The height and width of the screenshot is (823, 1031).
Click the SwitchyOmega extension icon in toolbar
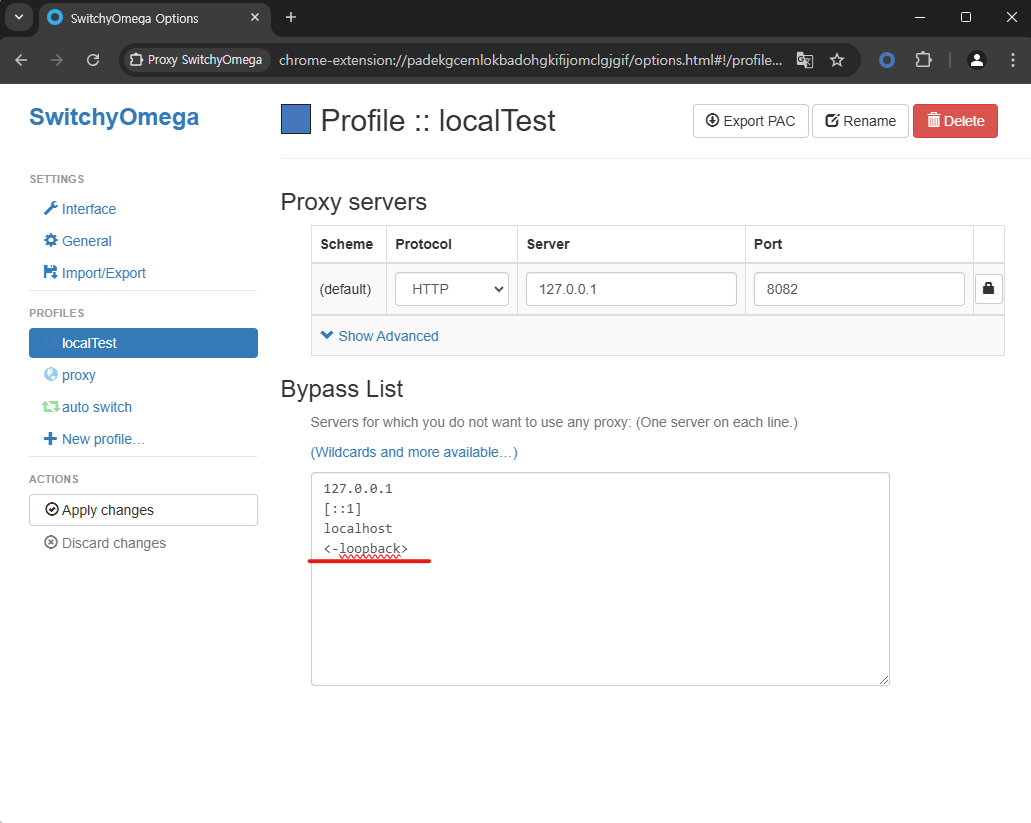886,60
